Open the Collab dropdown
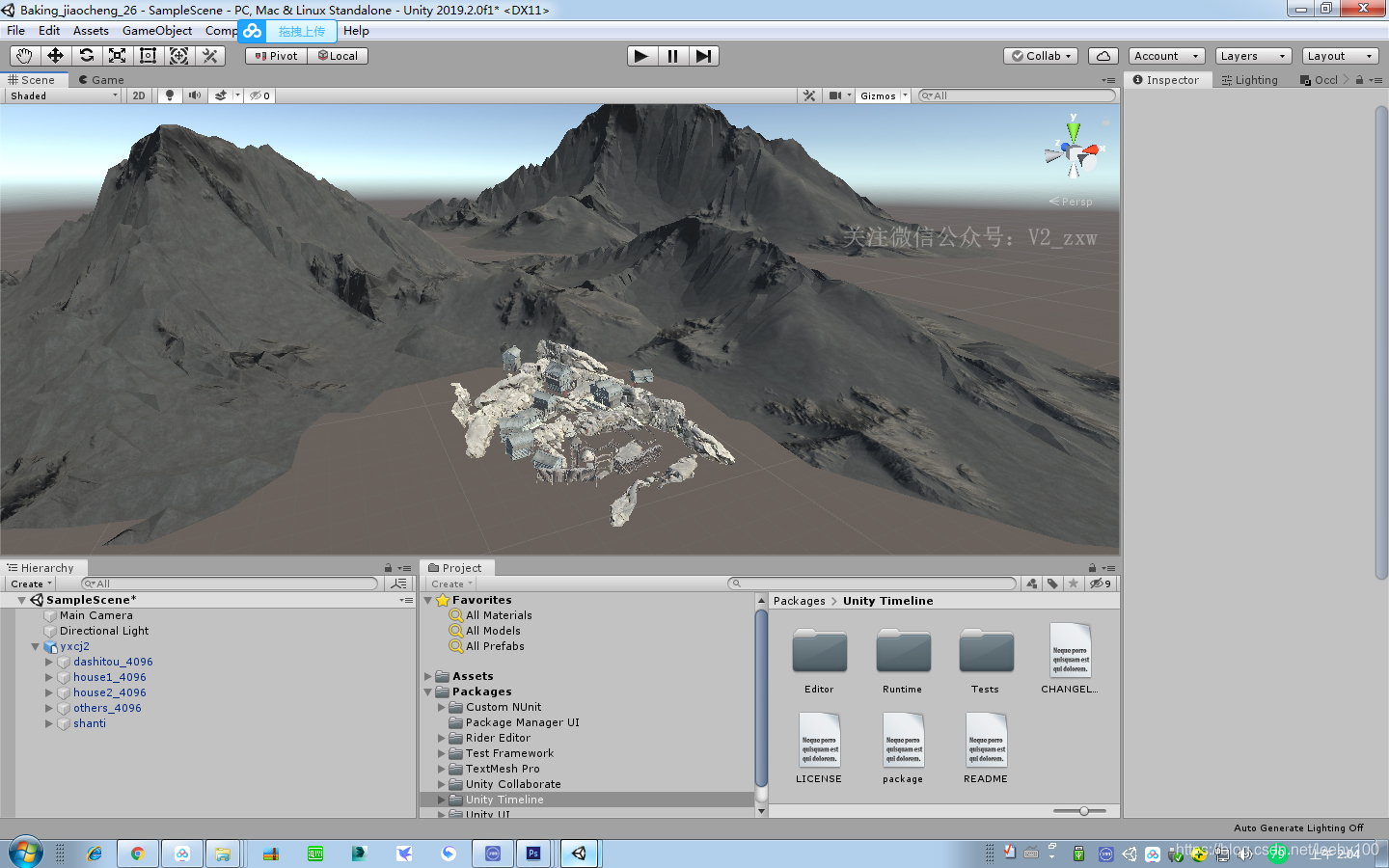The height and width of the screenshot is (868, 1389). tap(1041, 56)
